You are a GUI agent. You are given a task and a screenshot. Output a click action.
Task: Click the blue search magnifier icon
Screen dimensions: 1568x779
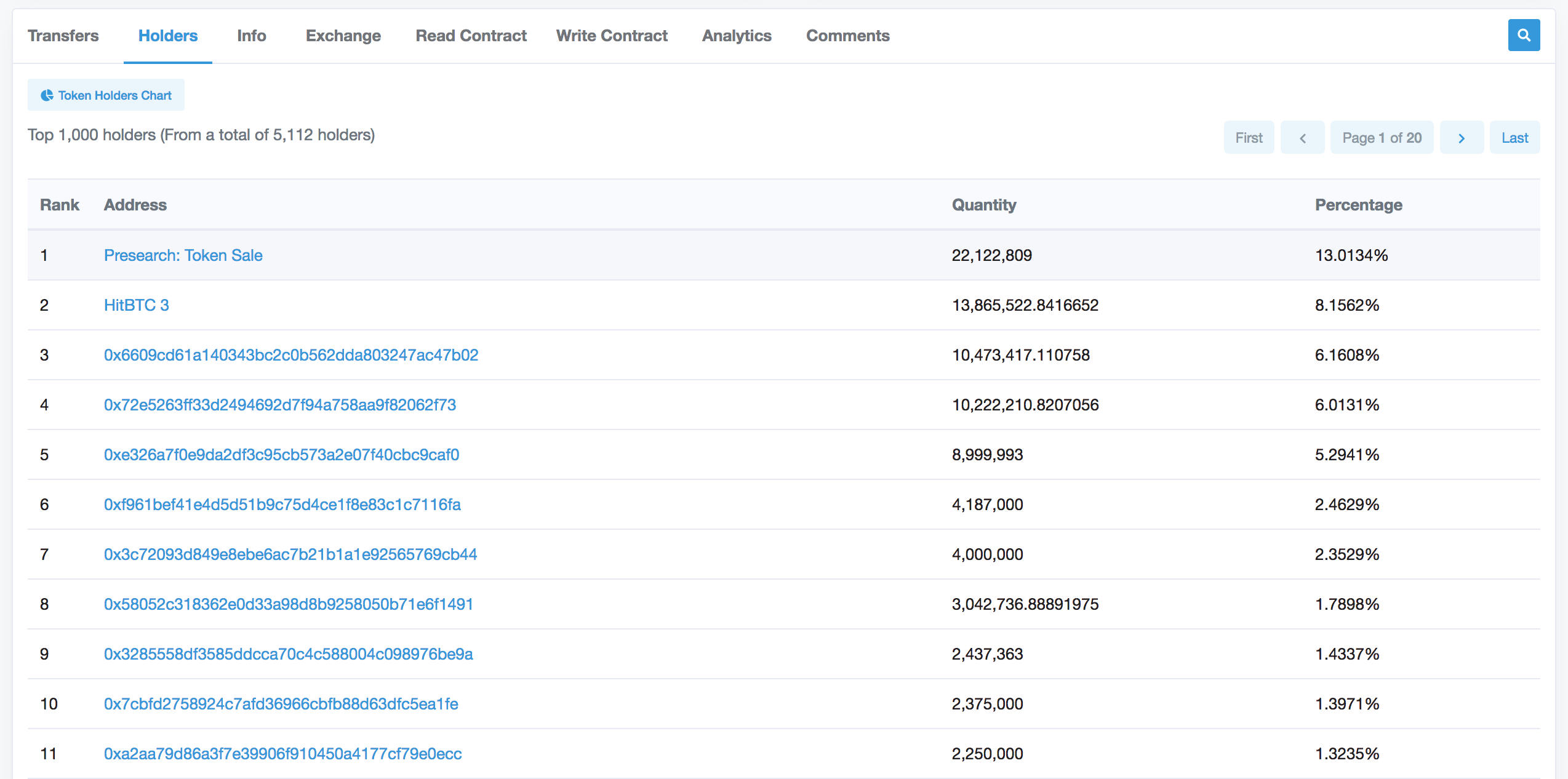(1523, 36)
